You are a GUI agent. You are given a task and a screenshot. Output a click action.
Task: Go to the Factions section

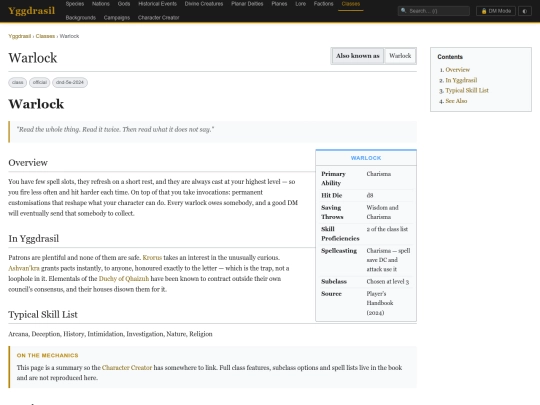(323, 4)
